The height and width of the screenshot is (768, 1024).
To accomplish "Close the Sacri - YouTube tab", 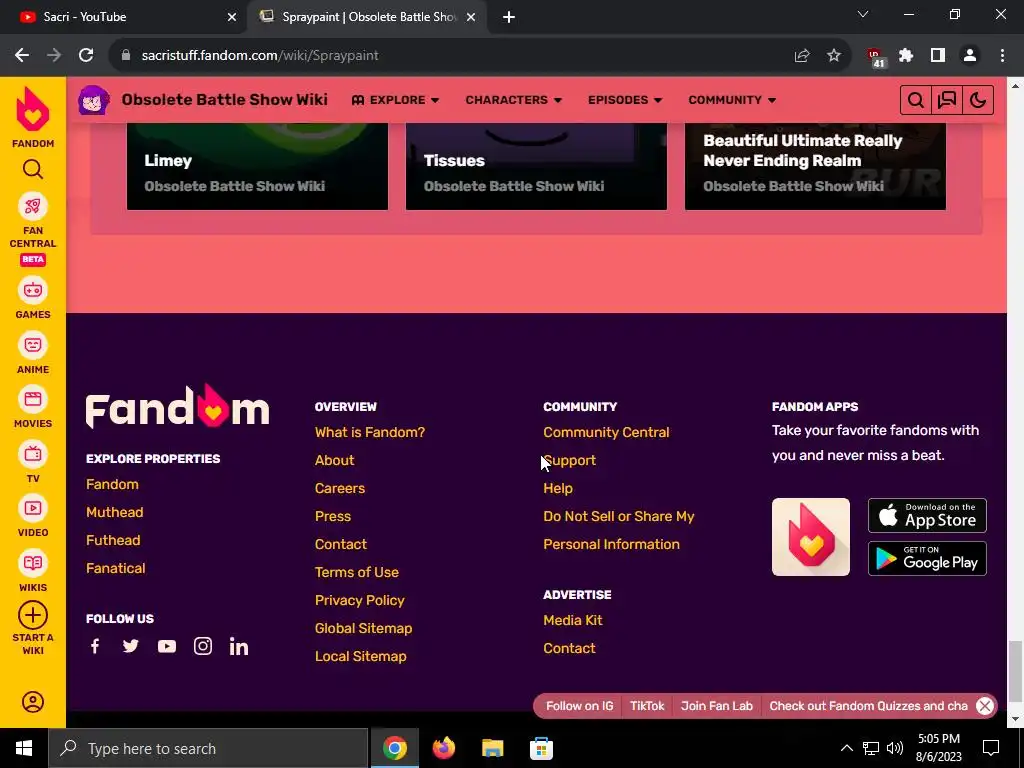I will 232,17.
